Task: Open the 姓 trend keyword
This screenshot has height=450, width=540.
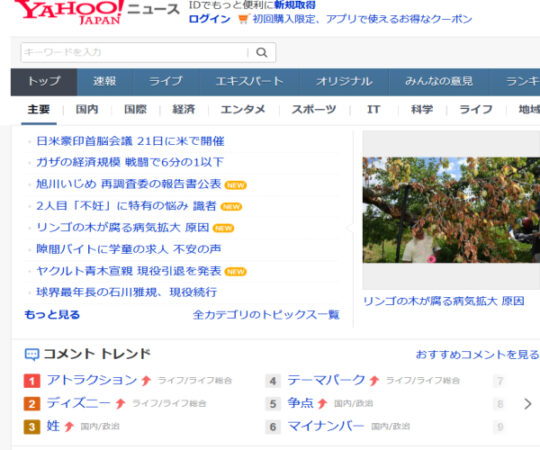Action: (x=53, y=426)
